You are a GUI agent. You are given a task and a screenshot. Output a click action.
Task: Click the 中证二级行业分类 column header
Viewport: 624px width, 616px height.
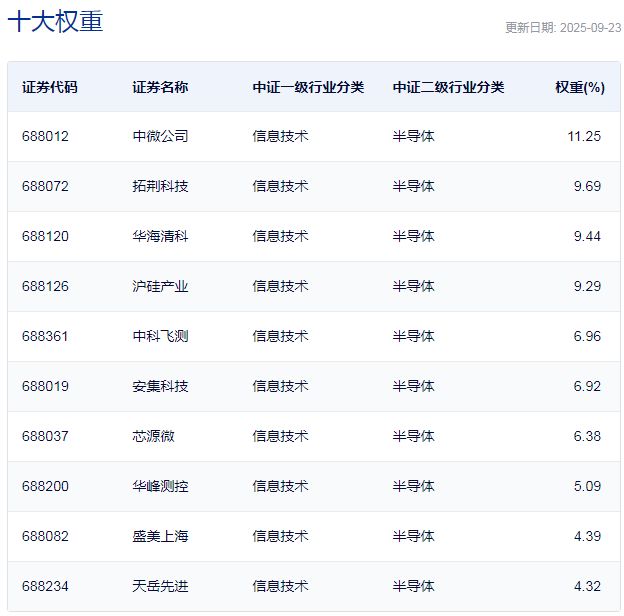pos(448,87)
